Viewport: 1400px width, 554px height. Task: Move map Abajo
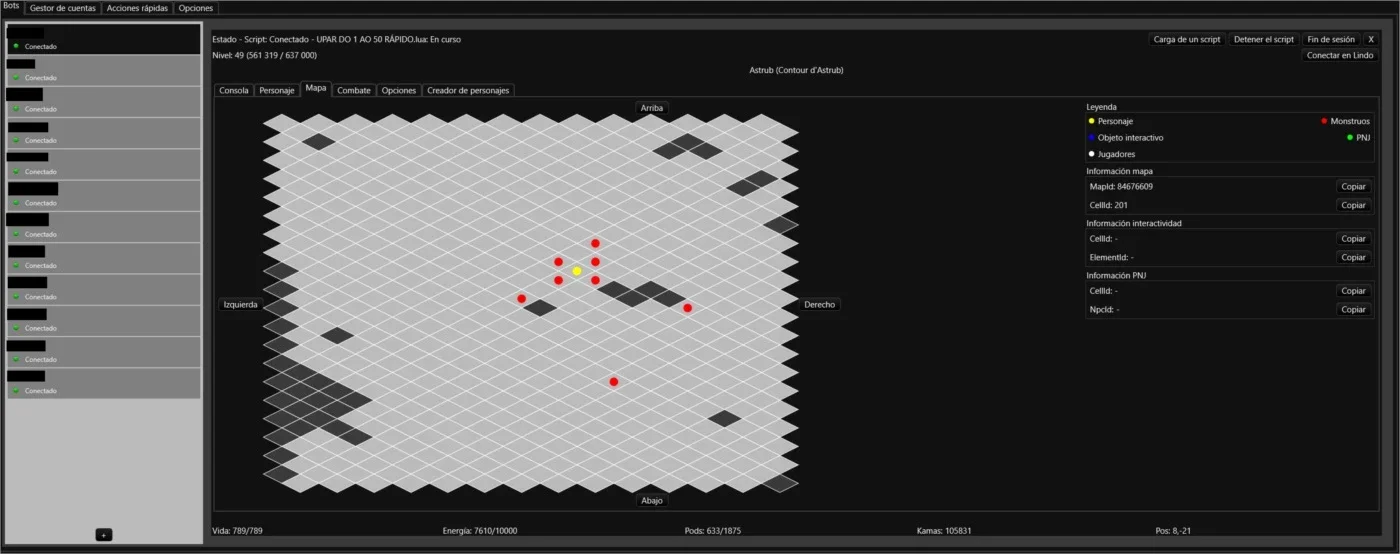coord(652,500)
